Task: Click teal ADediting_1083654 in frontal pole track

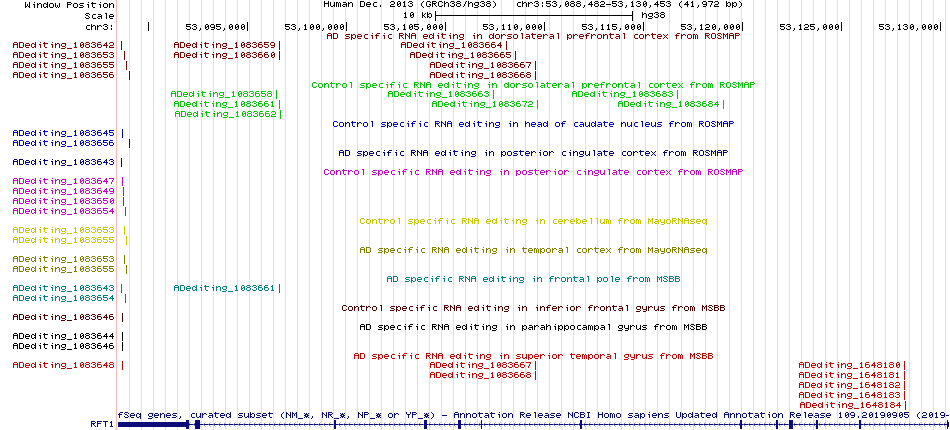Action: 64,298
